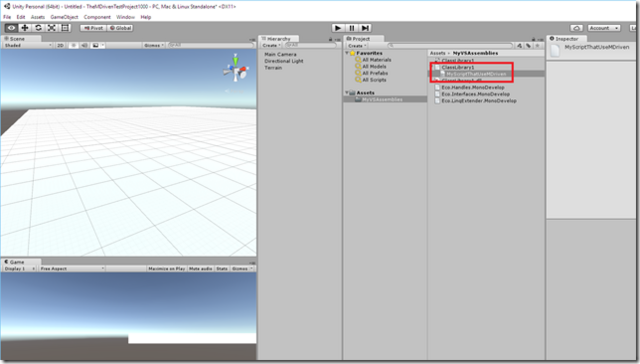
Task: Collapse the Favorites tree section
Action: pyautogui.click(x=347, y=53)
